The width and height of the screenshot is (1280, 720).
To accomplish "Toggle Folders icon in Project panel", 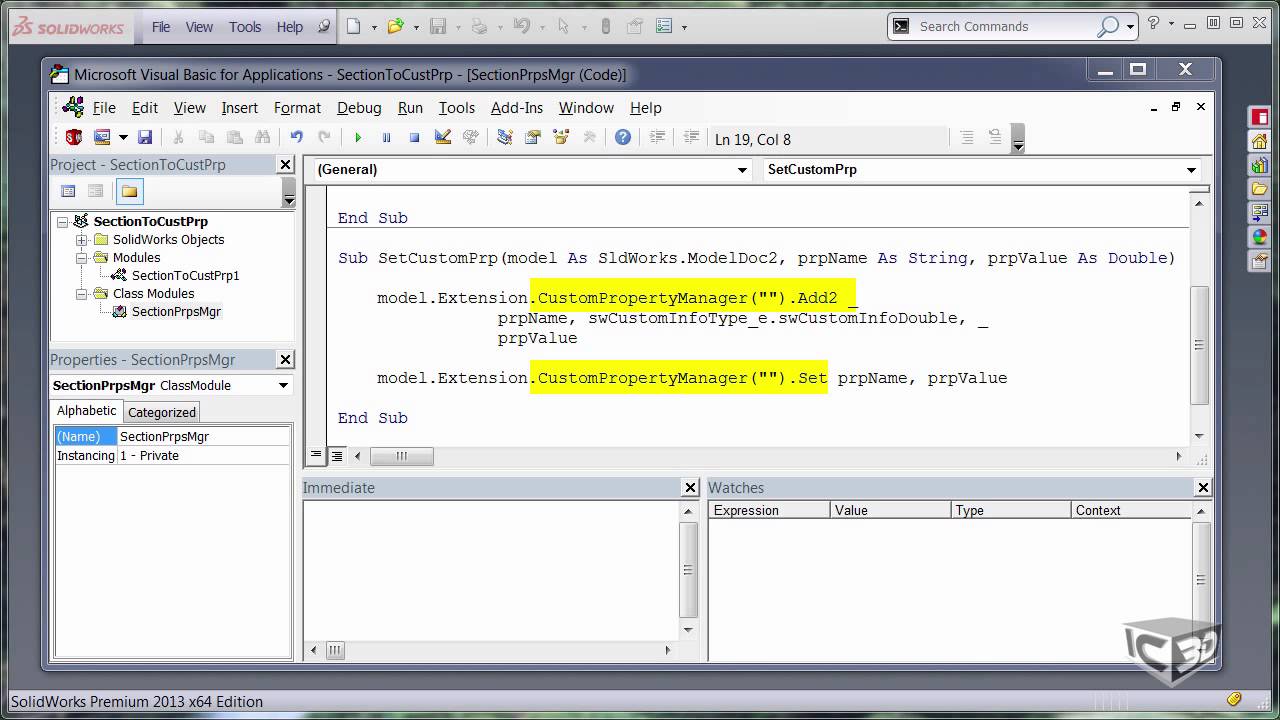I will pyautogui.click(x=129, y=191).
